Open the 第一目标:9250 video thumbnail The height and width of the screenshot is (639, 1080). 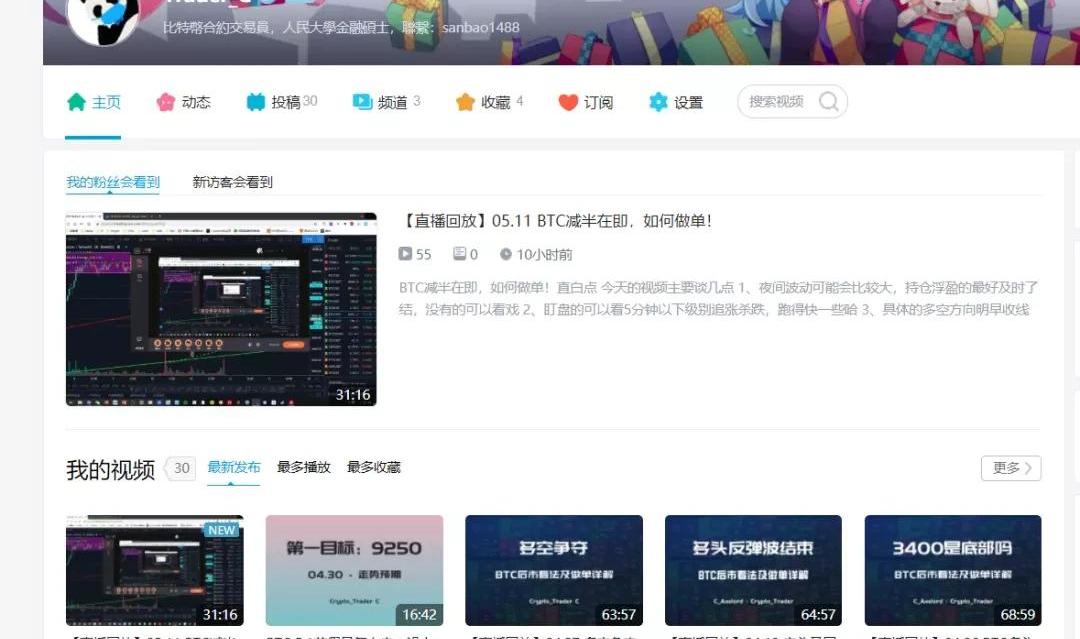[x=354, y=570]
